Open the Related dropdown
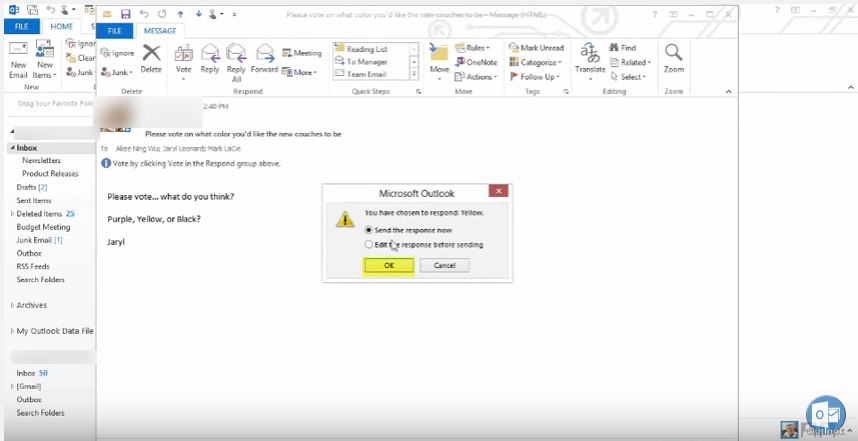 (x=630, y=62)
